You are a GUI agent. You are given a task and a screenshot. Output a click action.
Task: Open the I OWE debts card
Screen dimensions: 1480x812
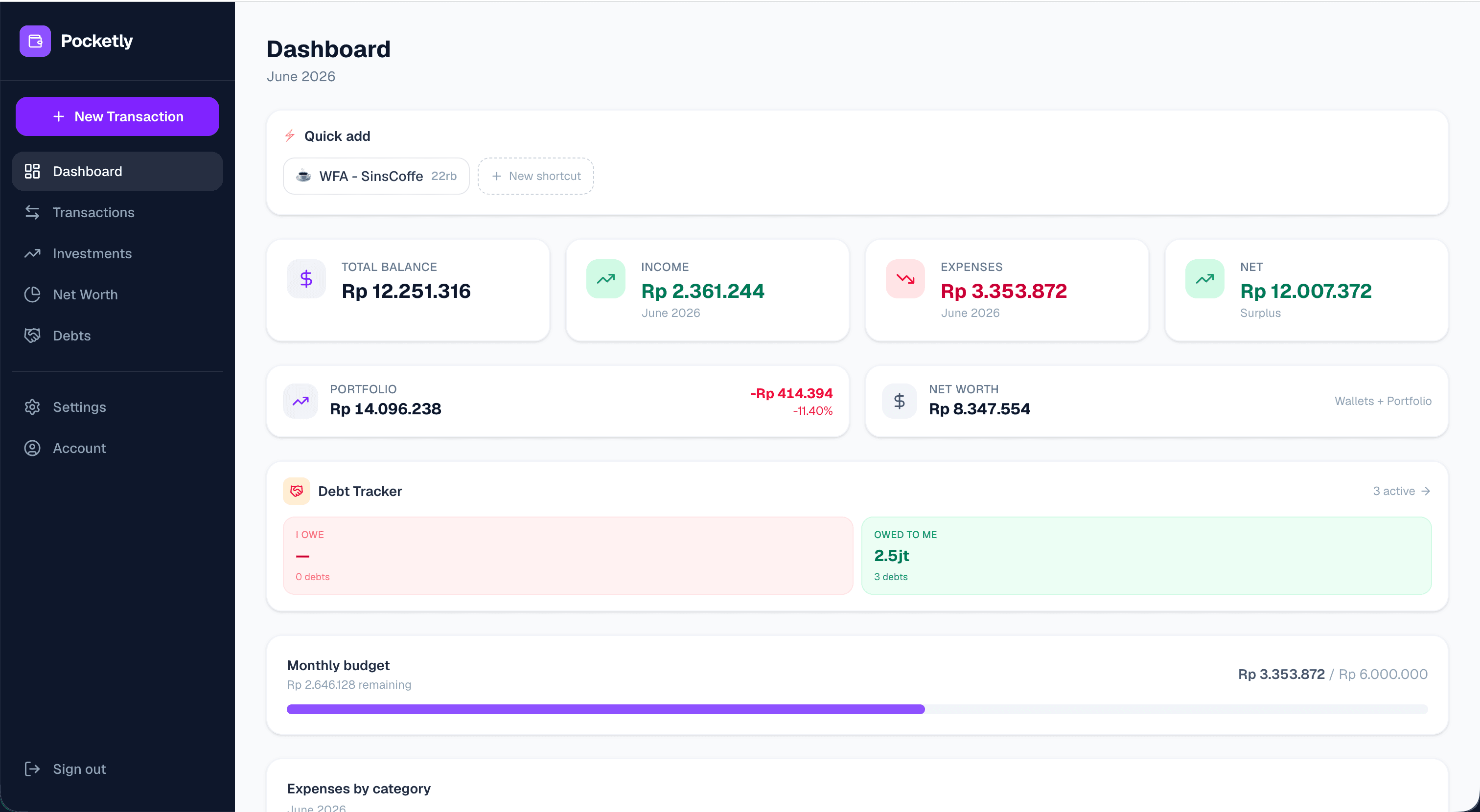(568, 555)
